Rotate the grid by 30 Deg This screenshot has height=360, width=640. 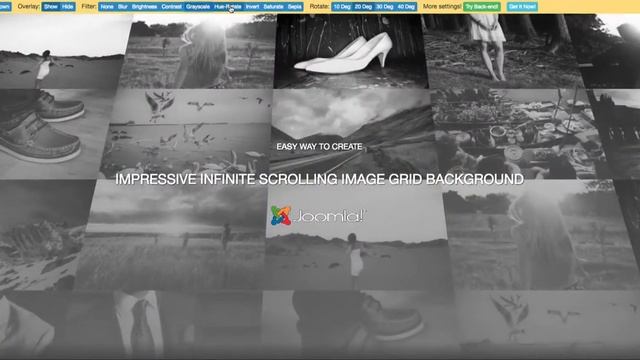pyautogui.click(x=384, y=7)
